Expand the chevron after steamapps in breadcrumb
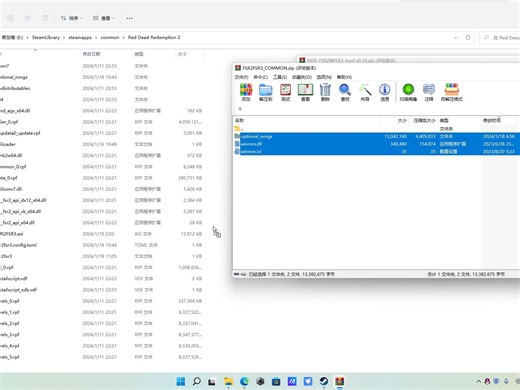 96,38
